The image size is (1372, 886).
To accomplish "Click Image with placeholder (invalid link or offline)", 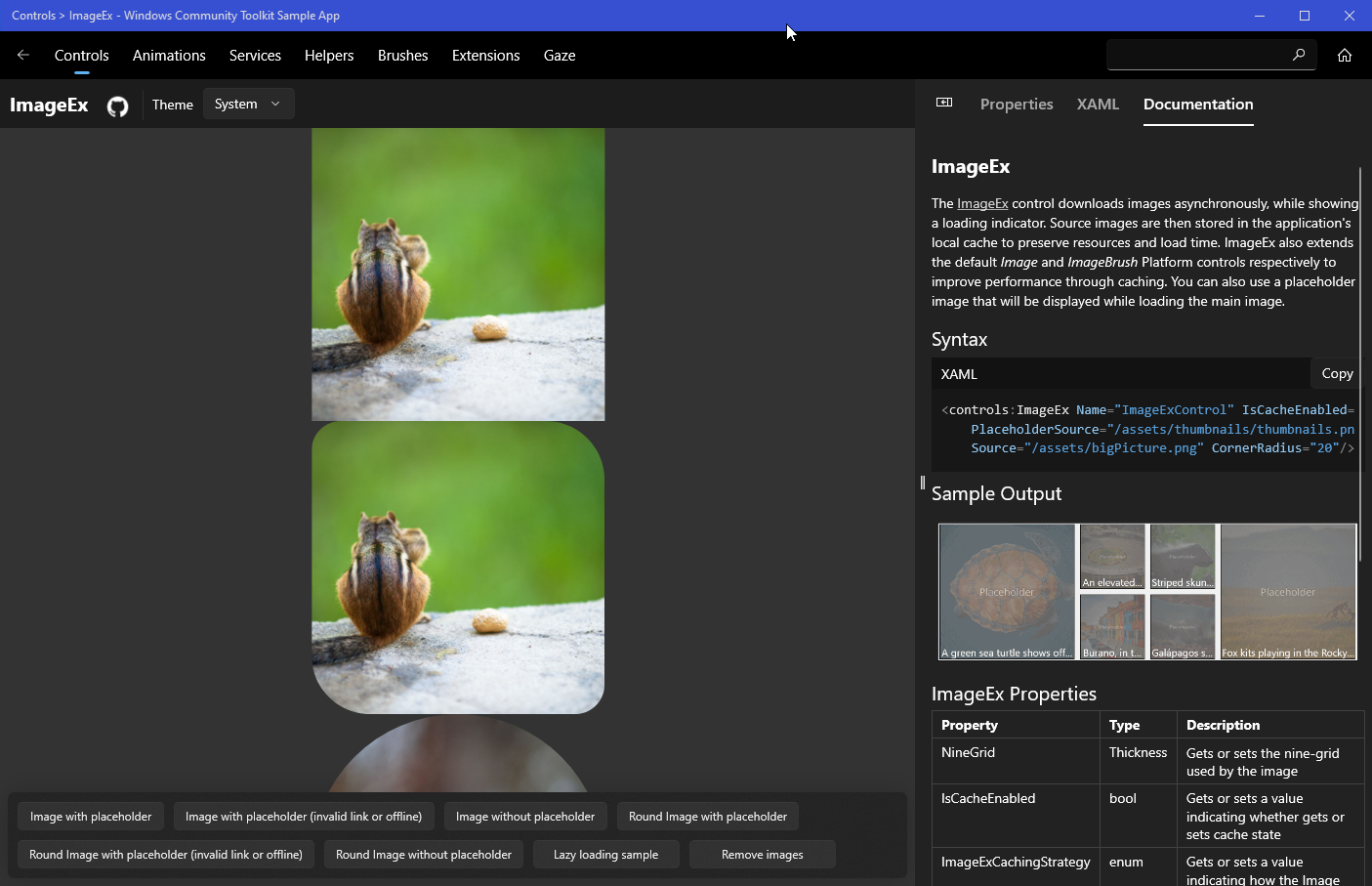I will [304, 817].
